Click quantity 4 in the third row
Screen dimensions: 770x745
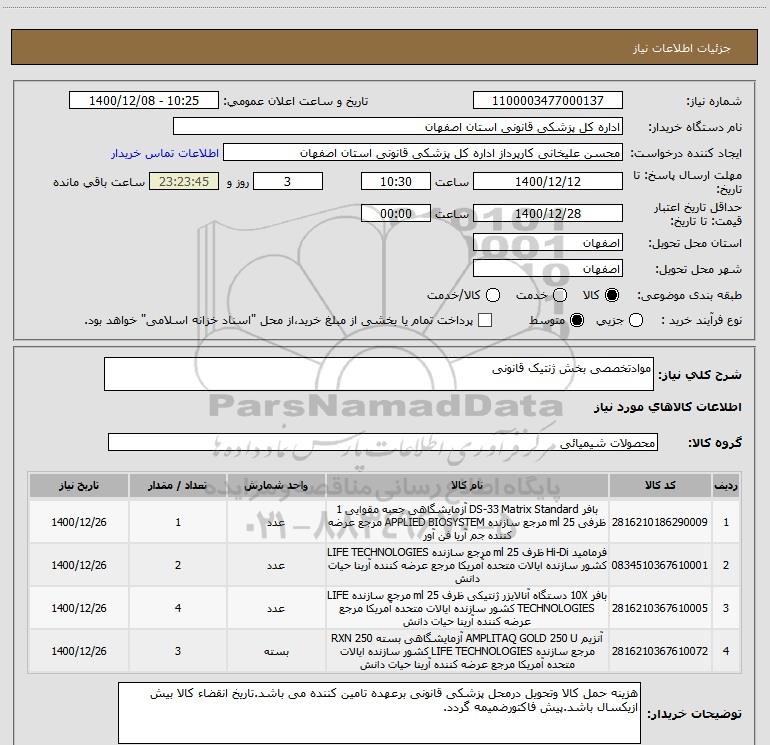(178, 608)
